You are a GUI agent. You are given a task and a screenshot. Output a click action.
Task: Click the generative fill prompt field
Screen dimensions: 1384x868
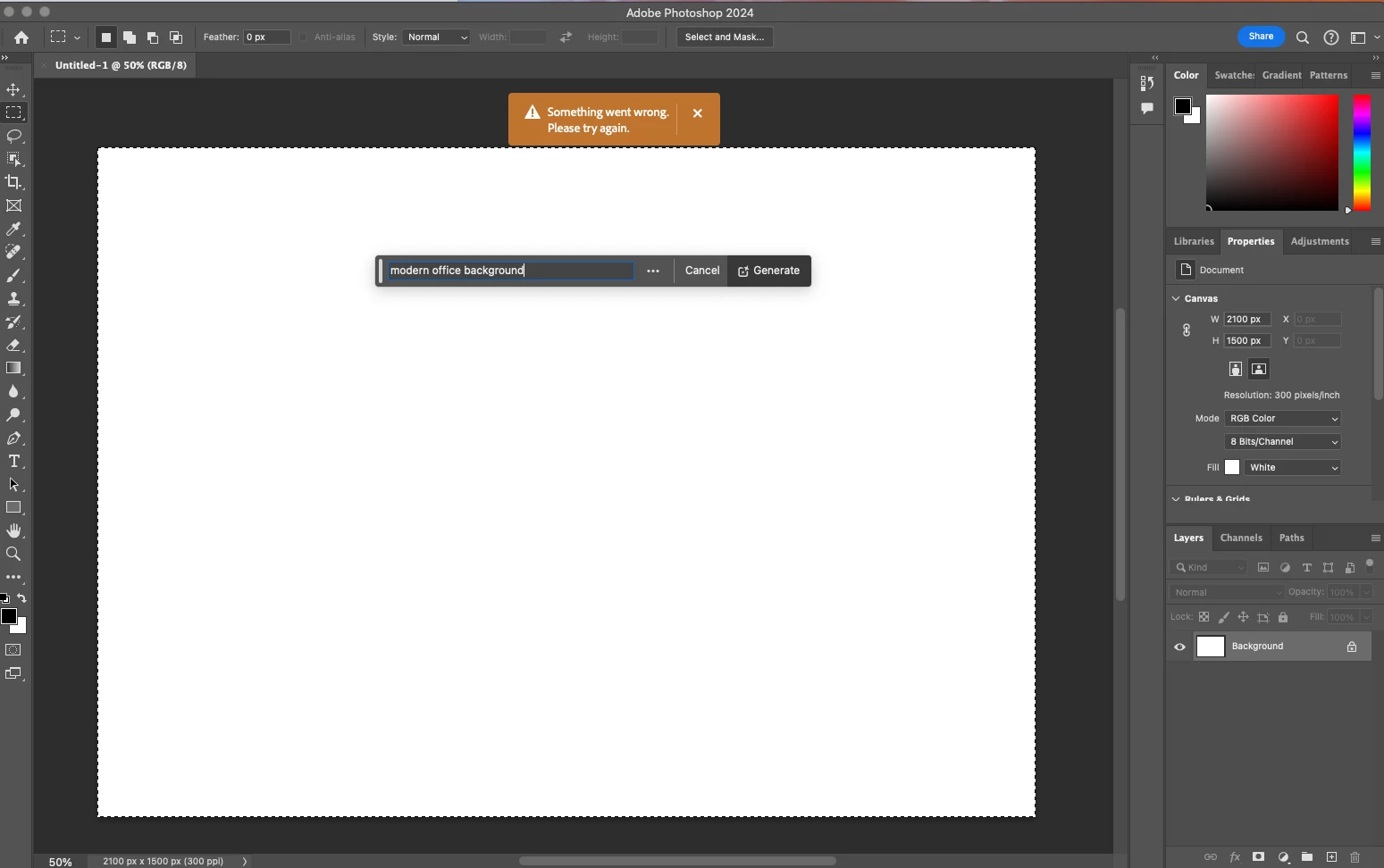[x=510, y=271]
